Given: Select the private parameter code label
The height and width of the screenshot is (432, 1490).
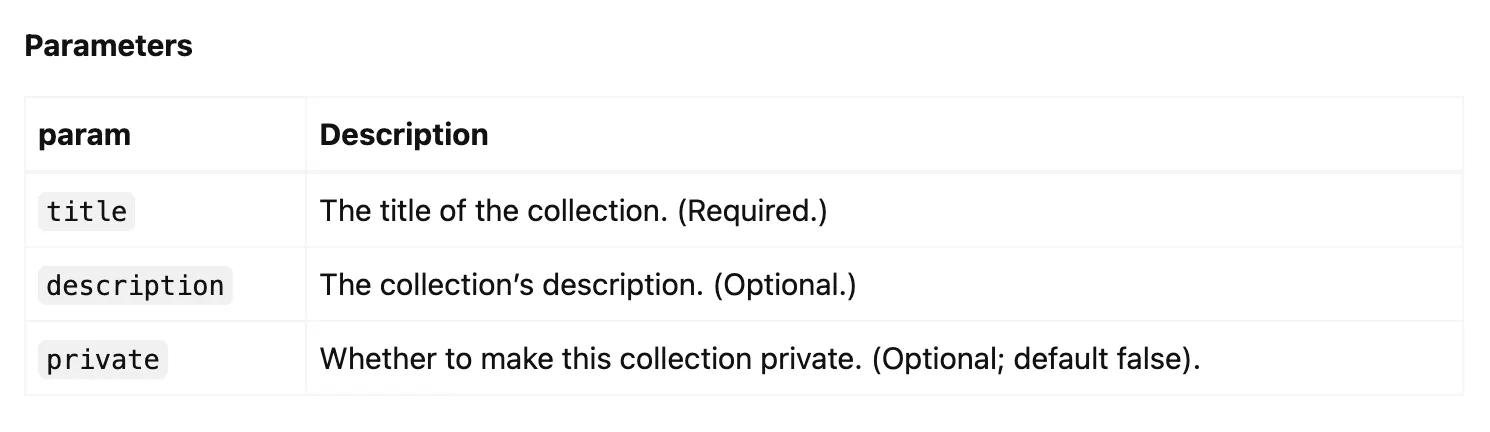Looking at the screenshot, I should click(103, 360).
